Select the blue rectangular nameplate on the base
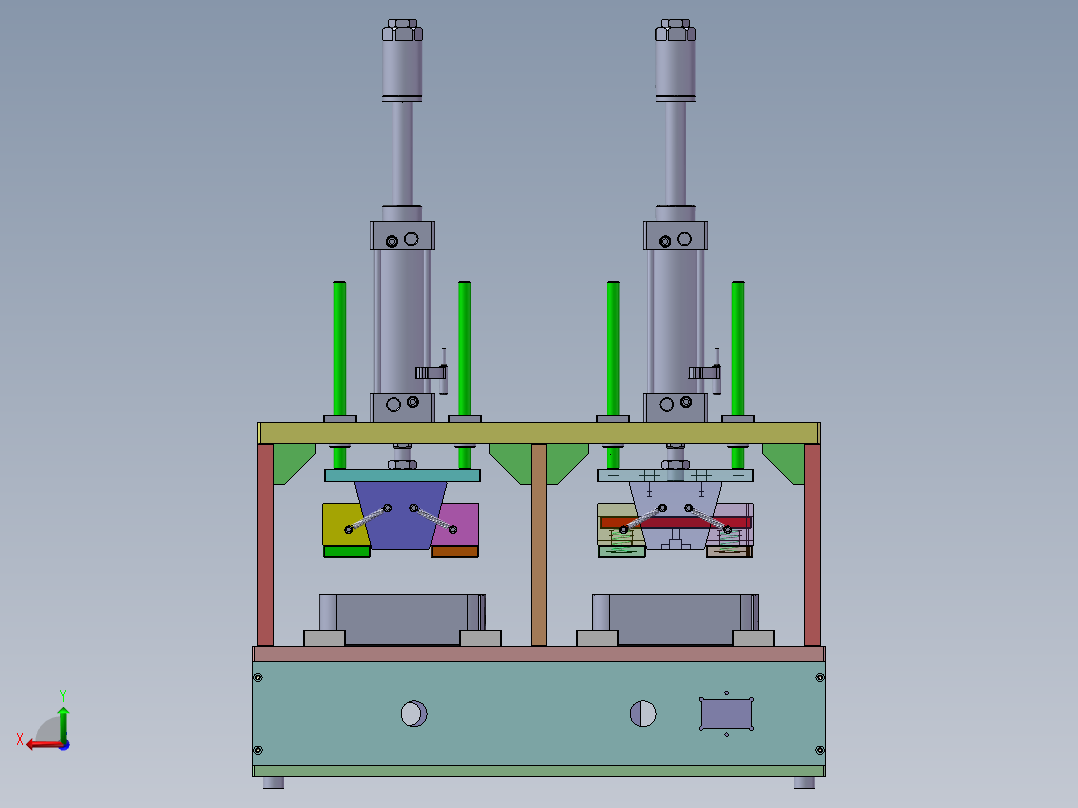The image size is (1078, 808). pyautogui.click(x=726, y=714)
